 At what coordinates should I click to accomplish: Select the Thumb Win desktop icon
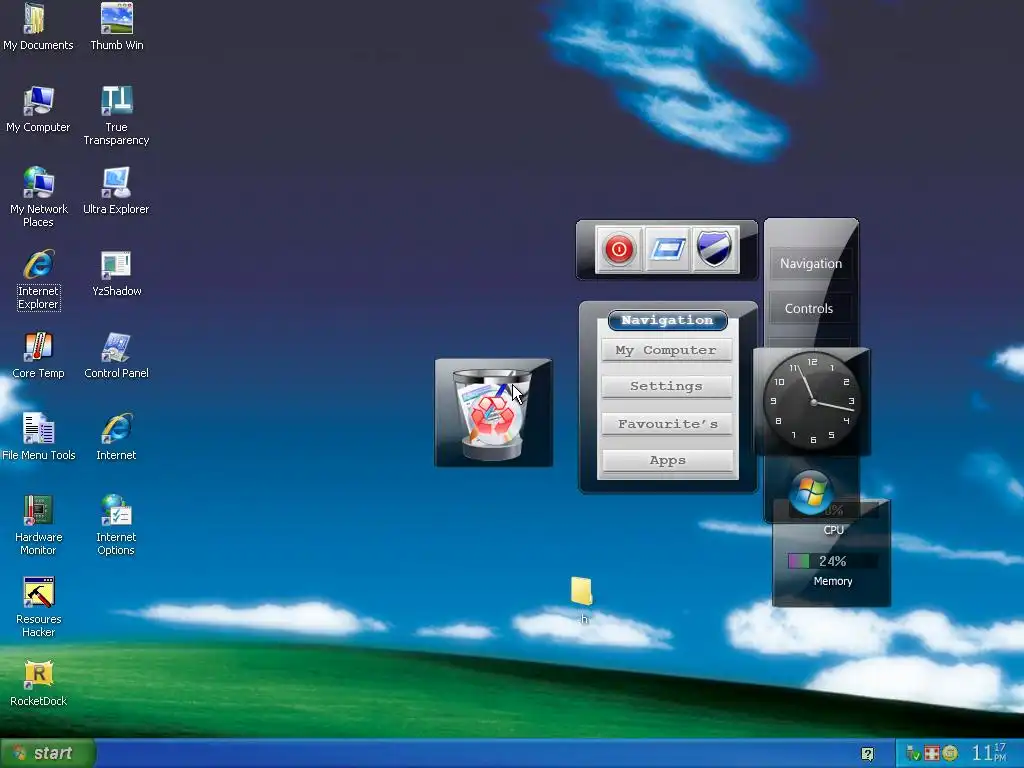tap(117, 27)
